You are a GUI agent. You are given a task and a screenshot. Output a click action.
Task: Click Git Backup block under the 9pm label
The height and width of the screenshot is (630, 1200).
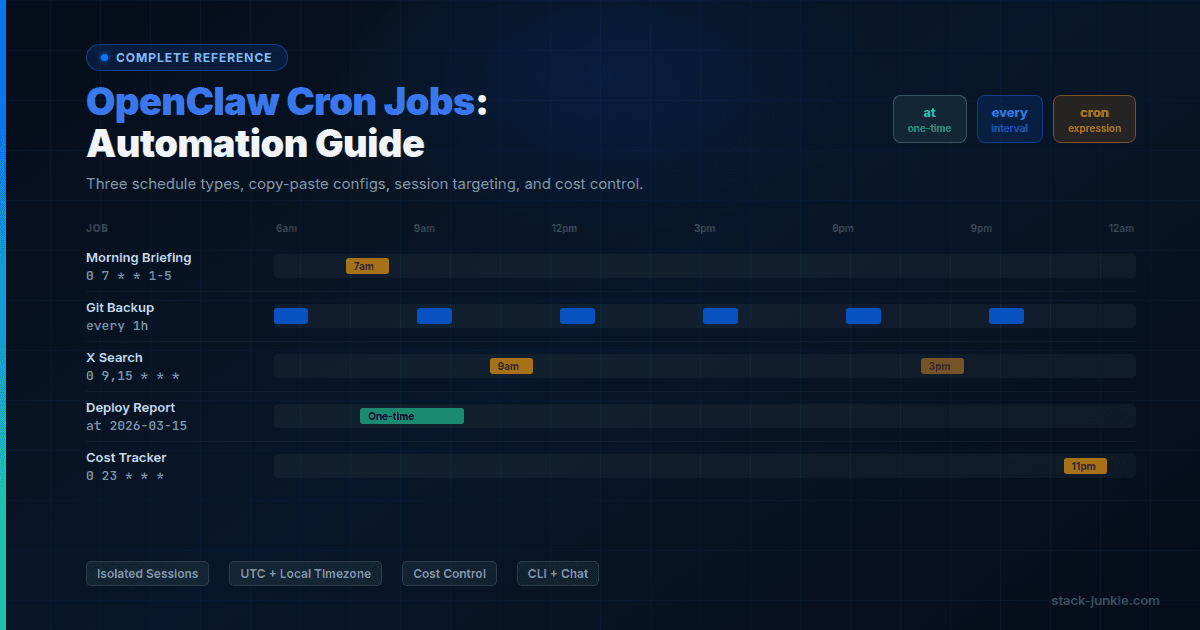click(x=1006, y=316)
